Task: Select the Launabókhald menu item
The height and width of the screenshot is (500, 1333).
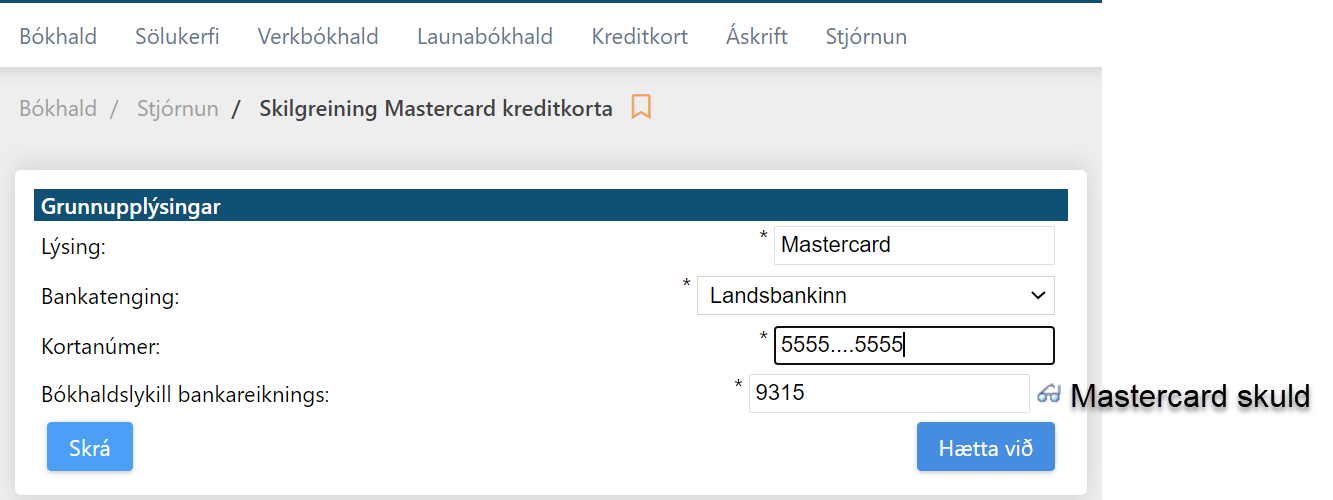Action: (485, 37)
